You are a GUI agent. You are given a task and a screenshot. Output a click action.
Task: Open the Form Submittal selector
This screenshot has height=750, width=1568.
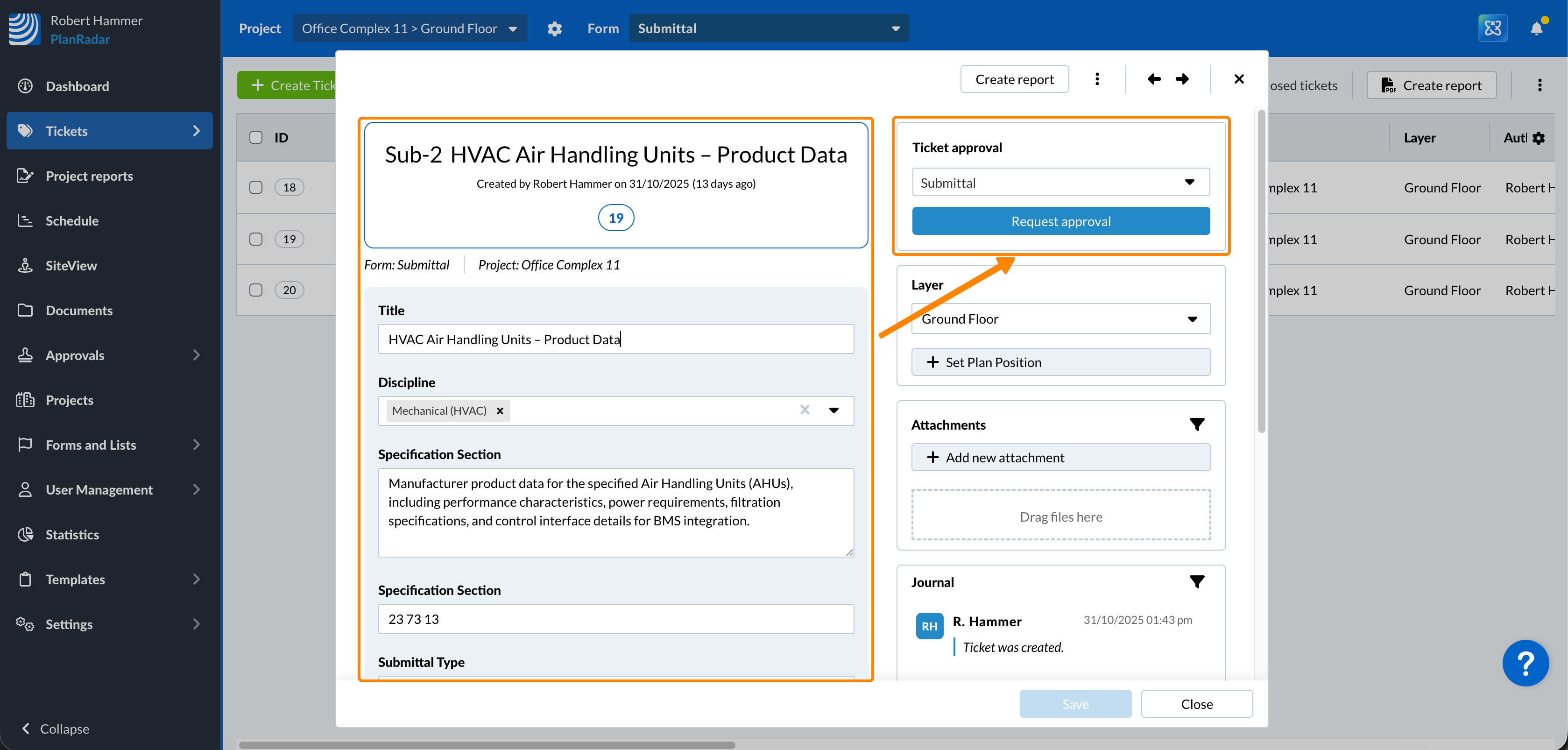click(x=768, y=28)
